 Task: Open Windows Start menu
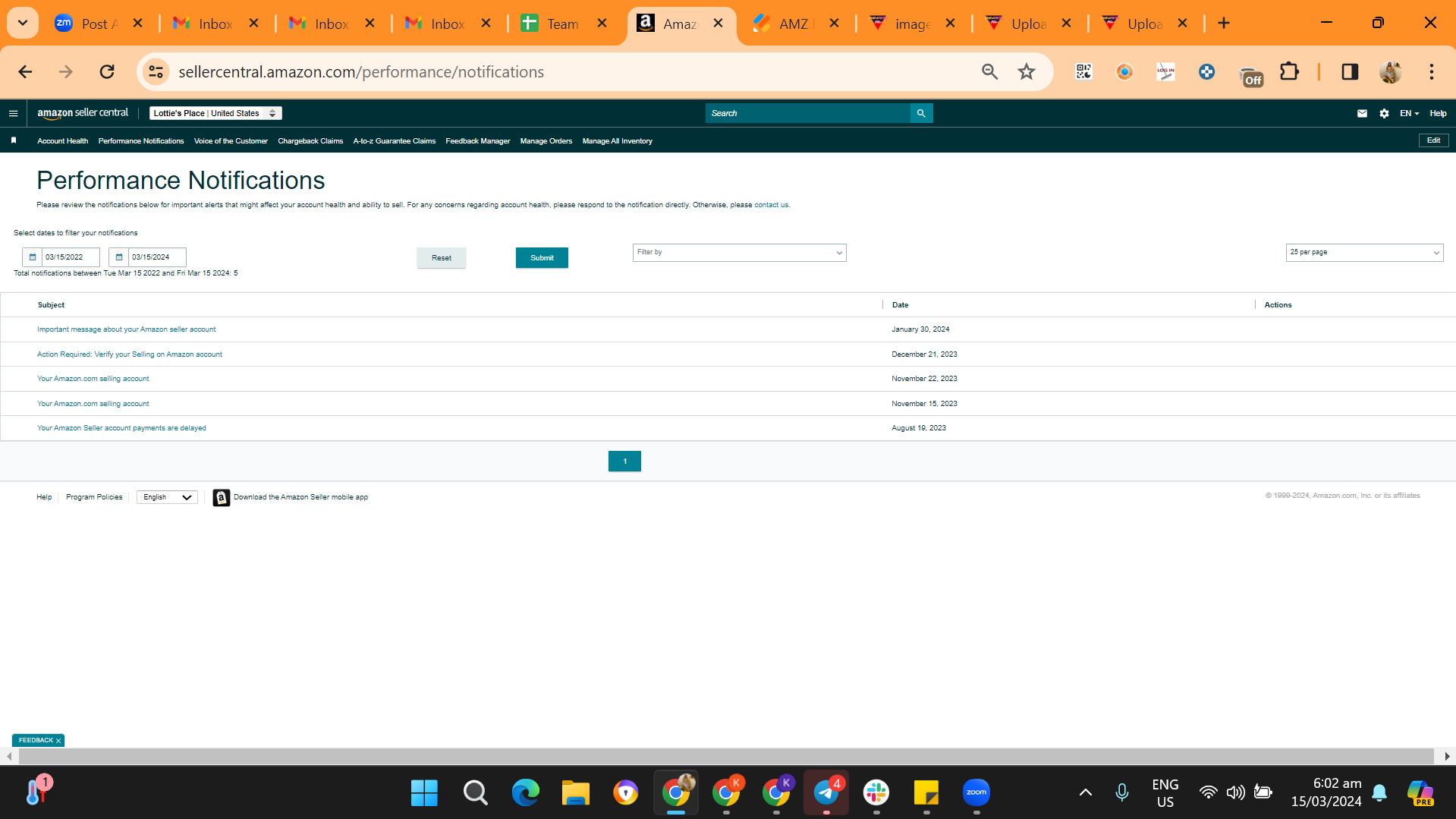tap(424, 792)
